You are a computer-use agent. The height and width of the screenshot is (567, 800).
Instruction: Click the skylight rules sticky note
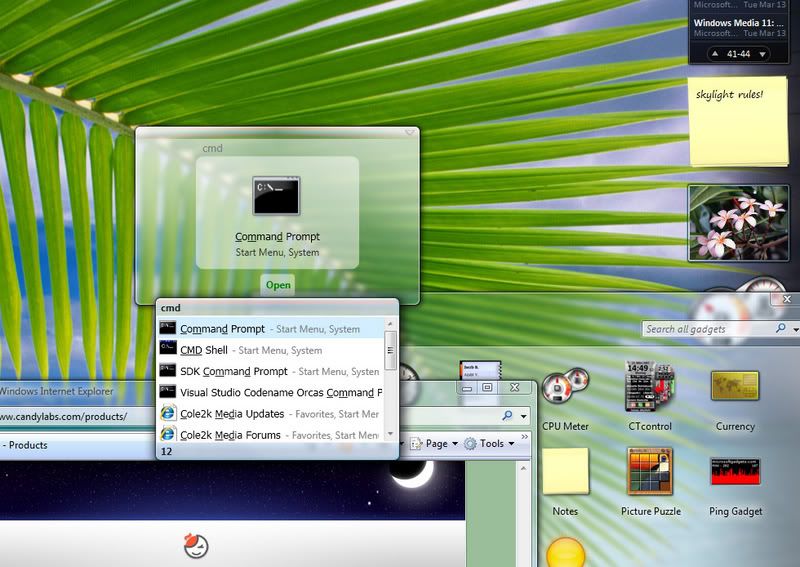coord(738,121)
